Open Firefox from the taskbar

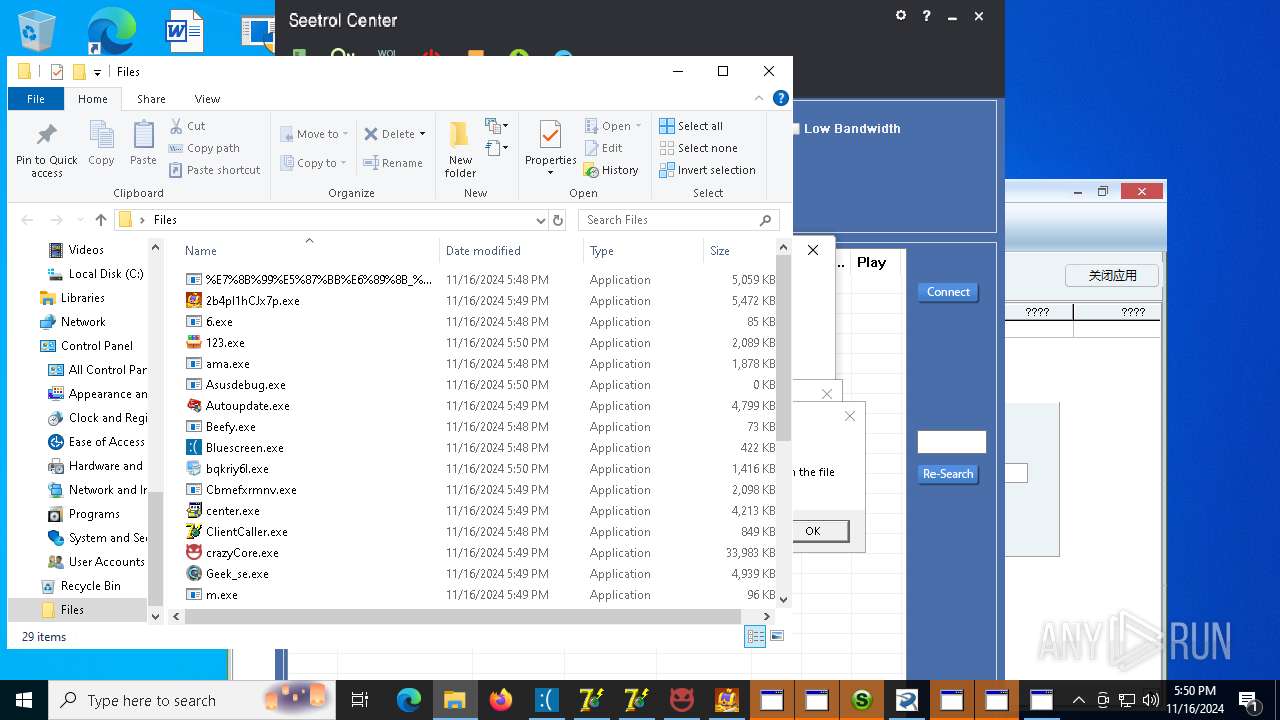501,700
